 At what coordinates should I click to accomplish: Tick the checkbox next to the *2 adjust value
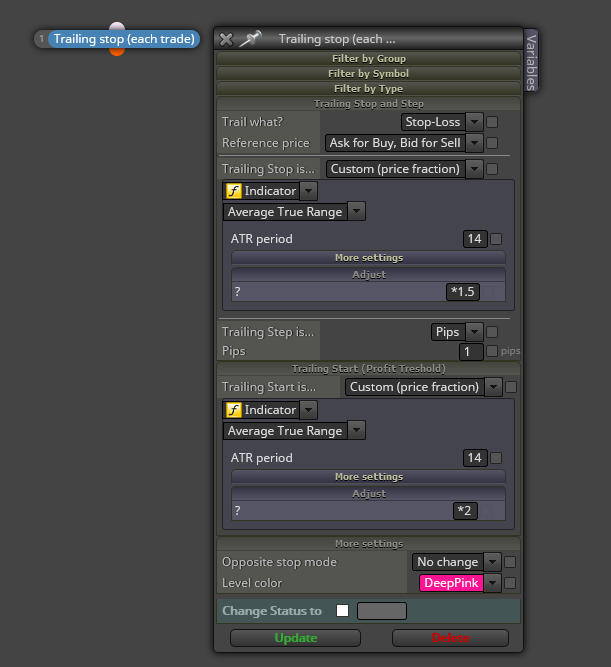[x=486, y=510]
